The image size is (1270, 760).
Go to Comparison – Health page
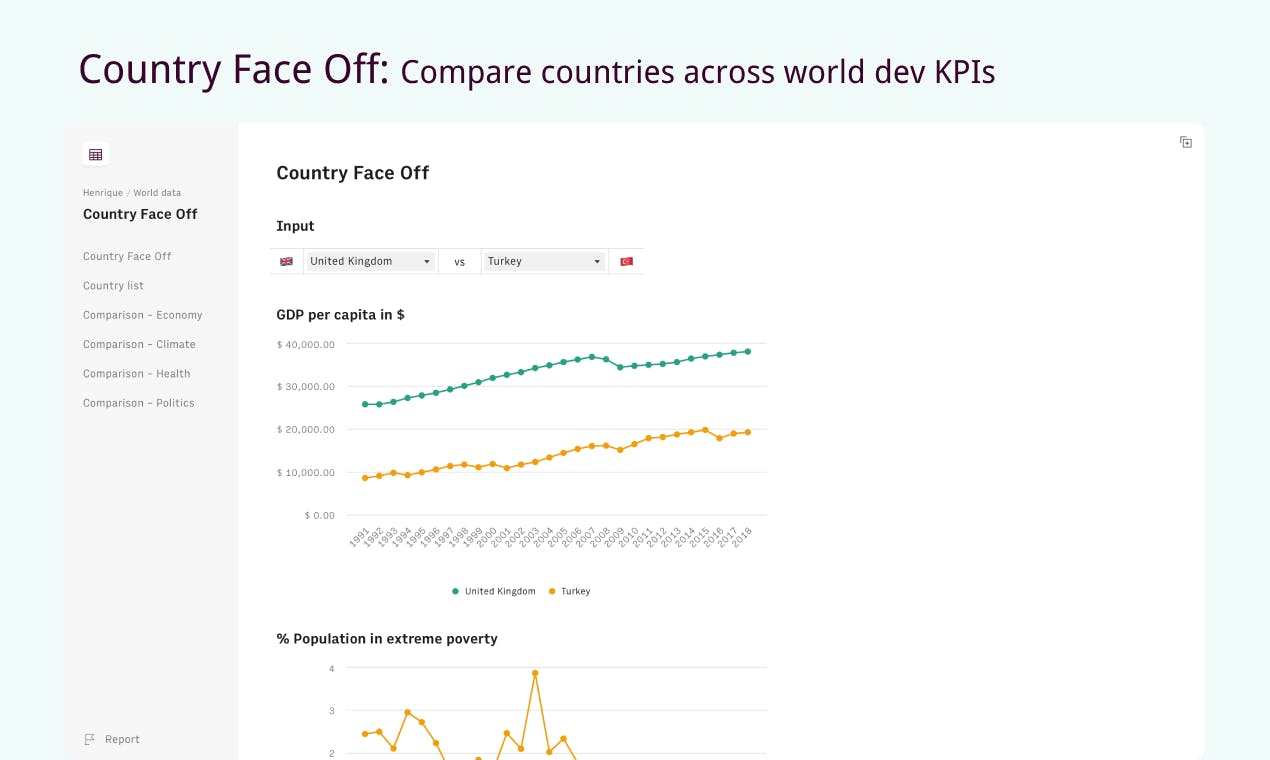(x=136, y=374)
